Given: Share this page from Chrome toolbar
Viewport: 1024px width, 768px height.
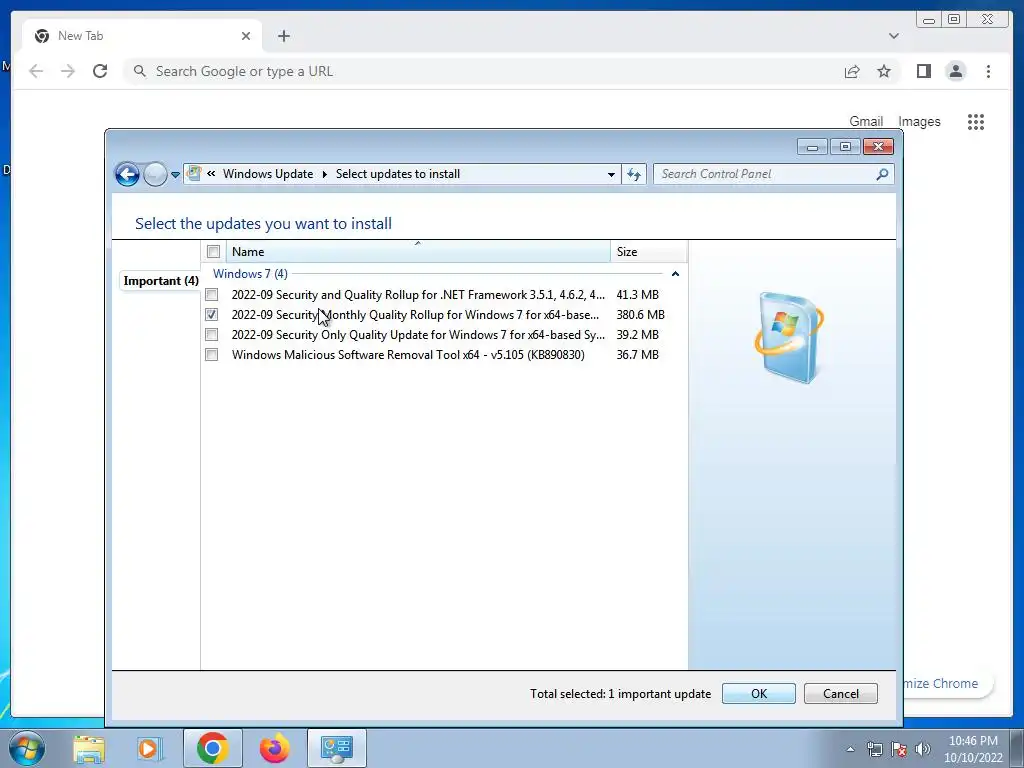Looking at the screenshot, I should tap(852, 71).
